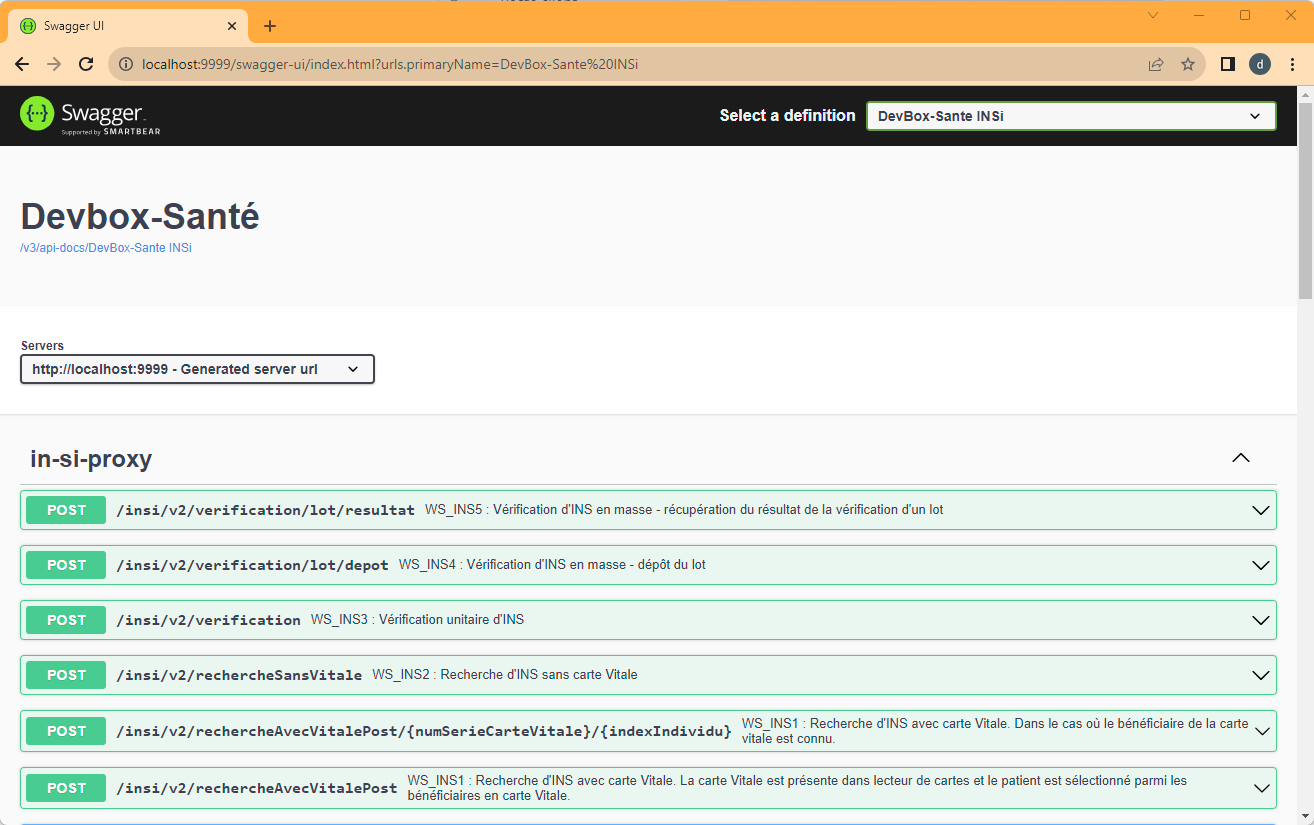Open the /insi/v2/rechercheSansVitale path
Viewport: 1314px width, 825px height.
(x=239, y=675)
